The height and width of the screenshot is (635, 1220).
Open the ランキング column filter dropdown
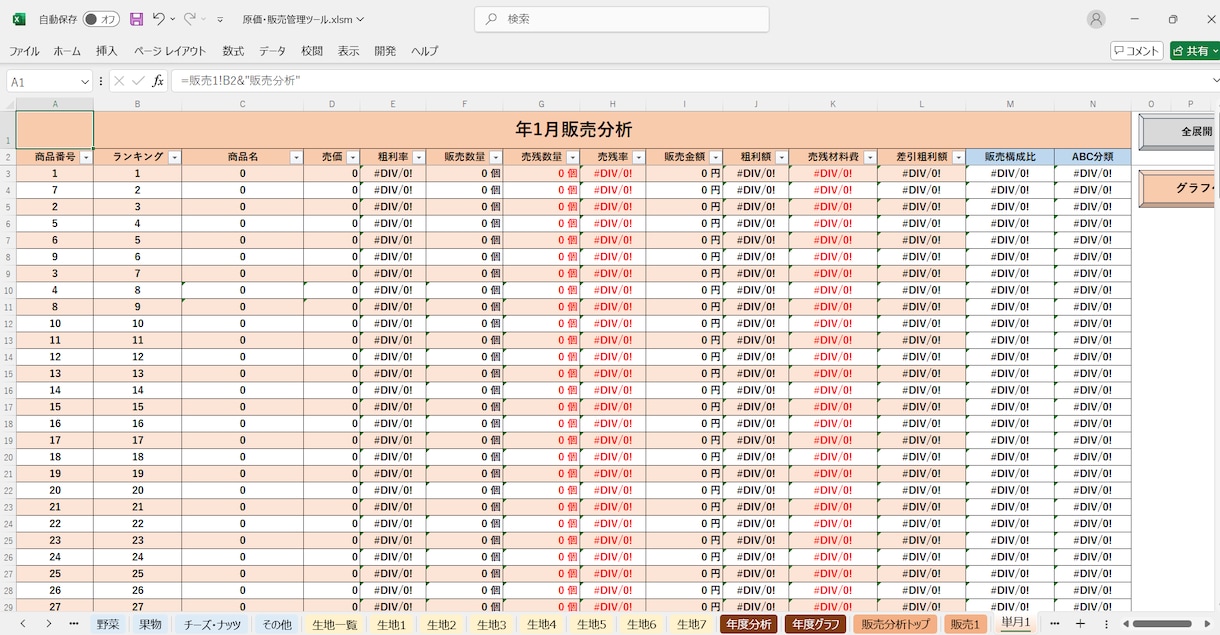pos(174,157)
